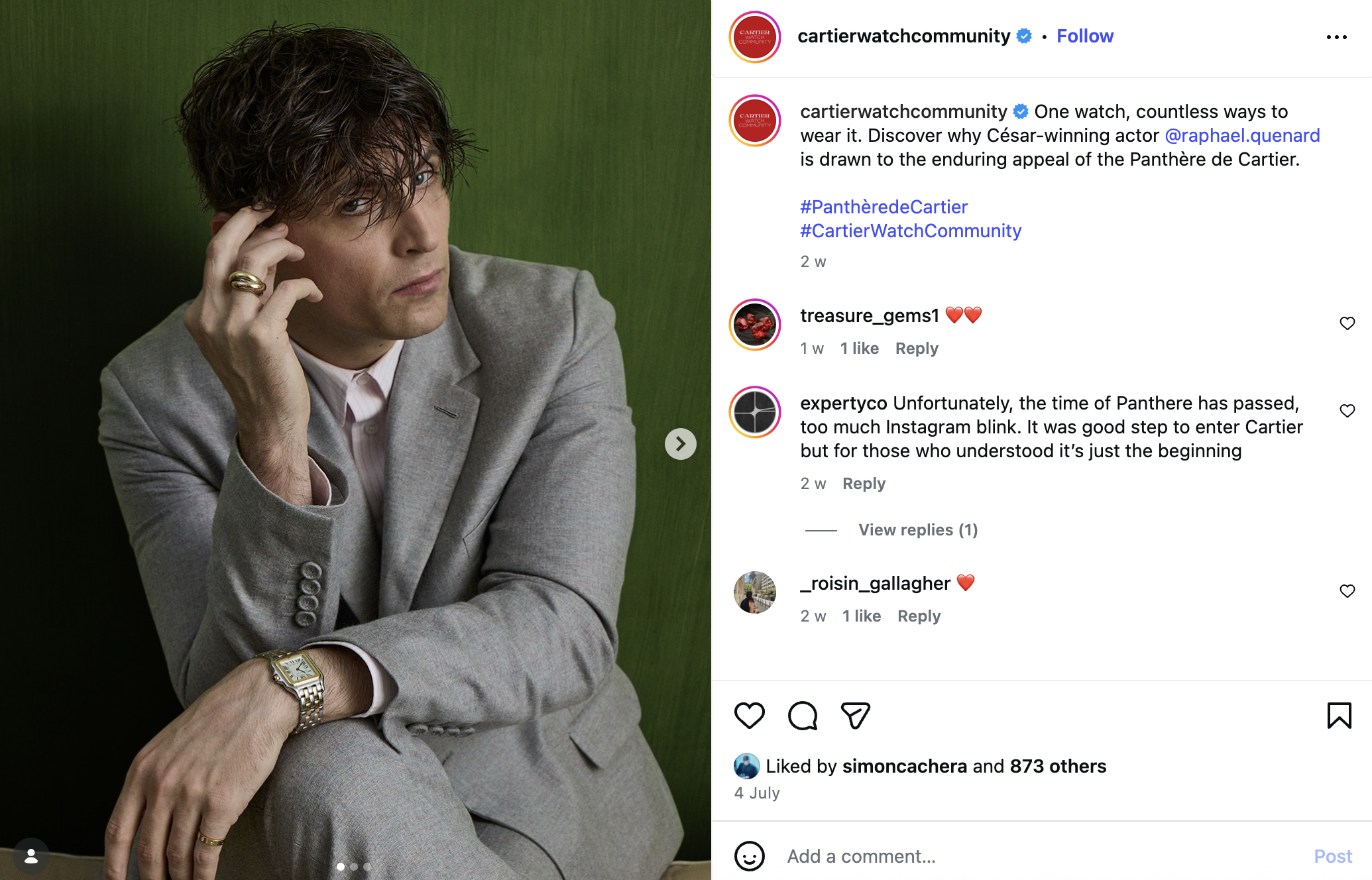Like treasure_gems1's comment
Screen dimensions: 1372x880
click(x=1347, y=323)
